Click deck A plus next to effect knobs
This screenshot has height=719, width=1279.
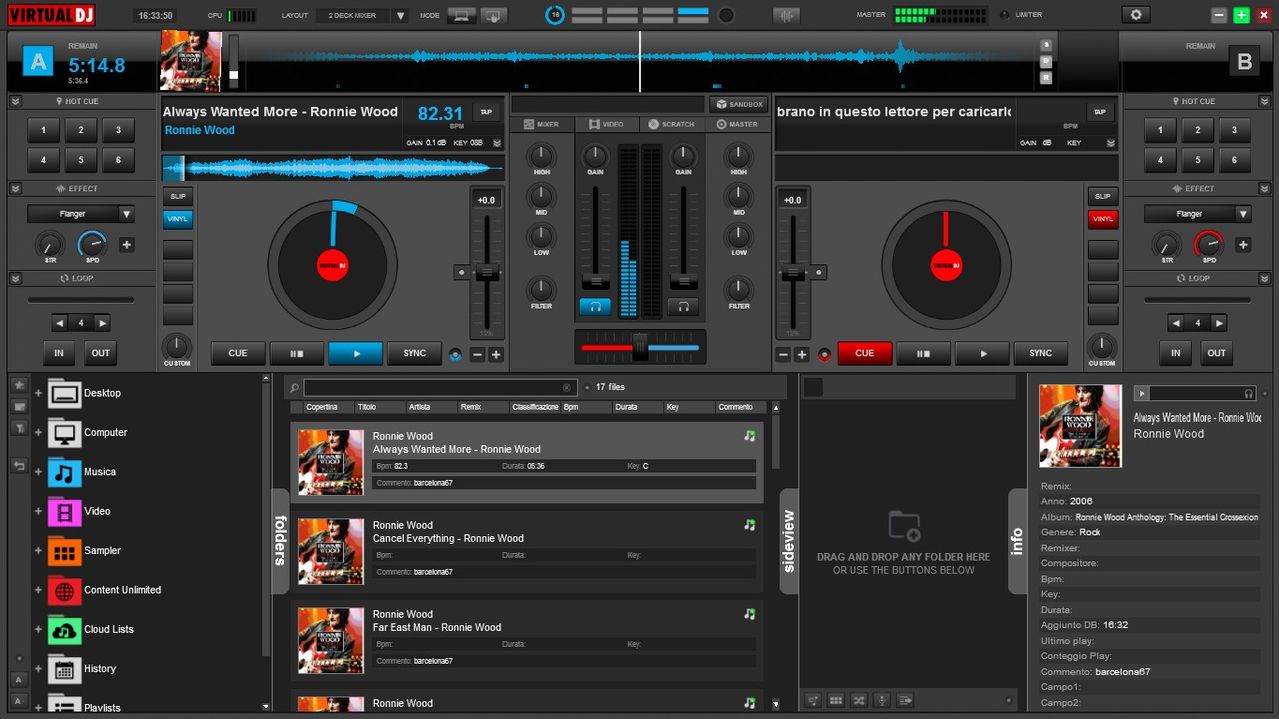[127, 245]
